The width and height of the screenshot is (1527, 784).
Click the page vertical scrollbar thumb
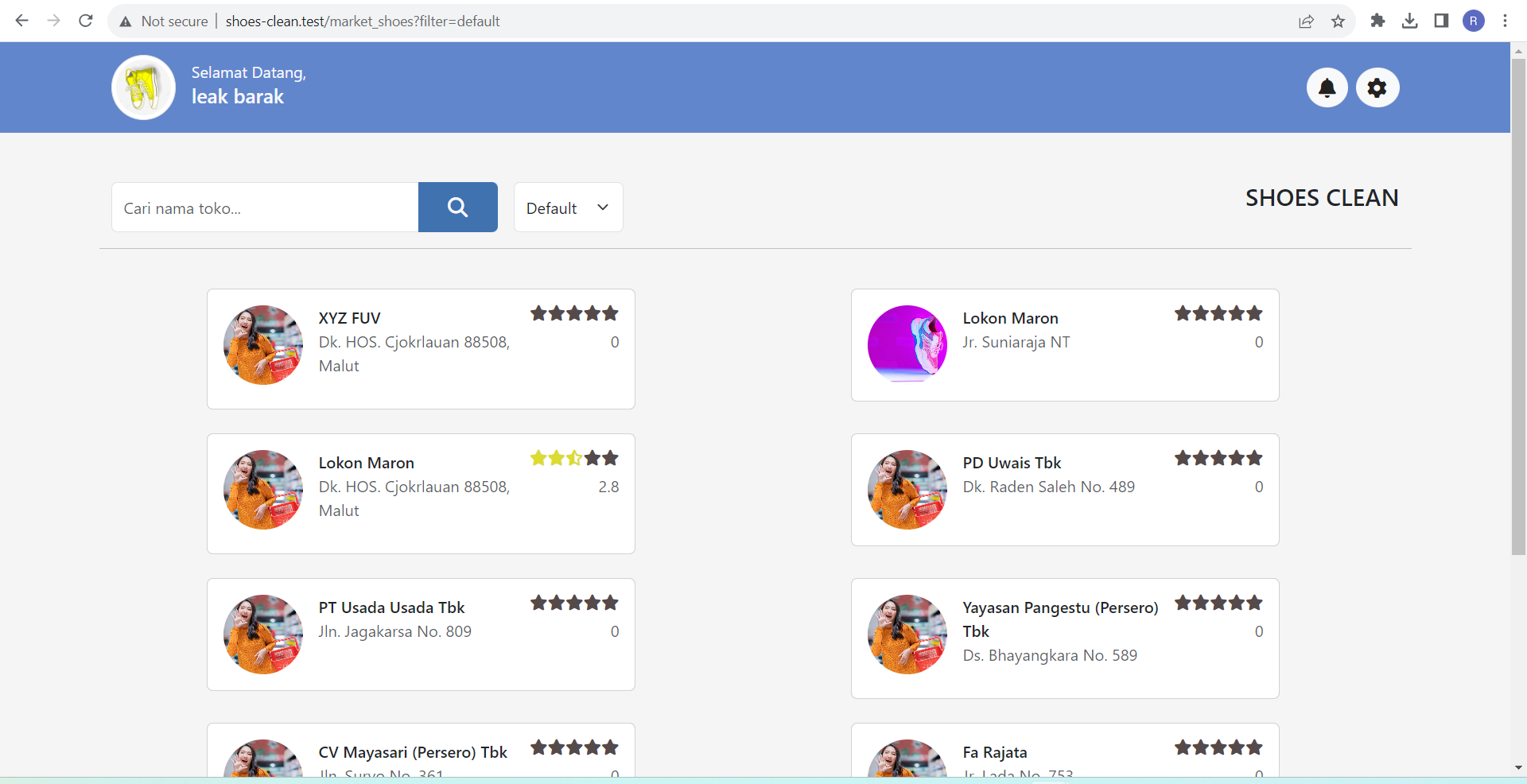pyautogui.click(x=1518, y=306)
